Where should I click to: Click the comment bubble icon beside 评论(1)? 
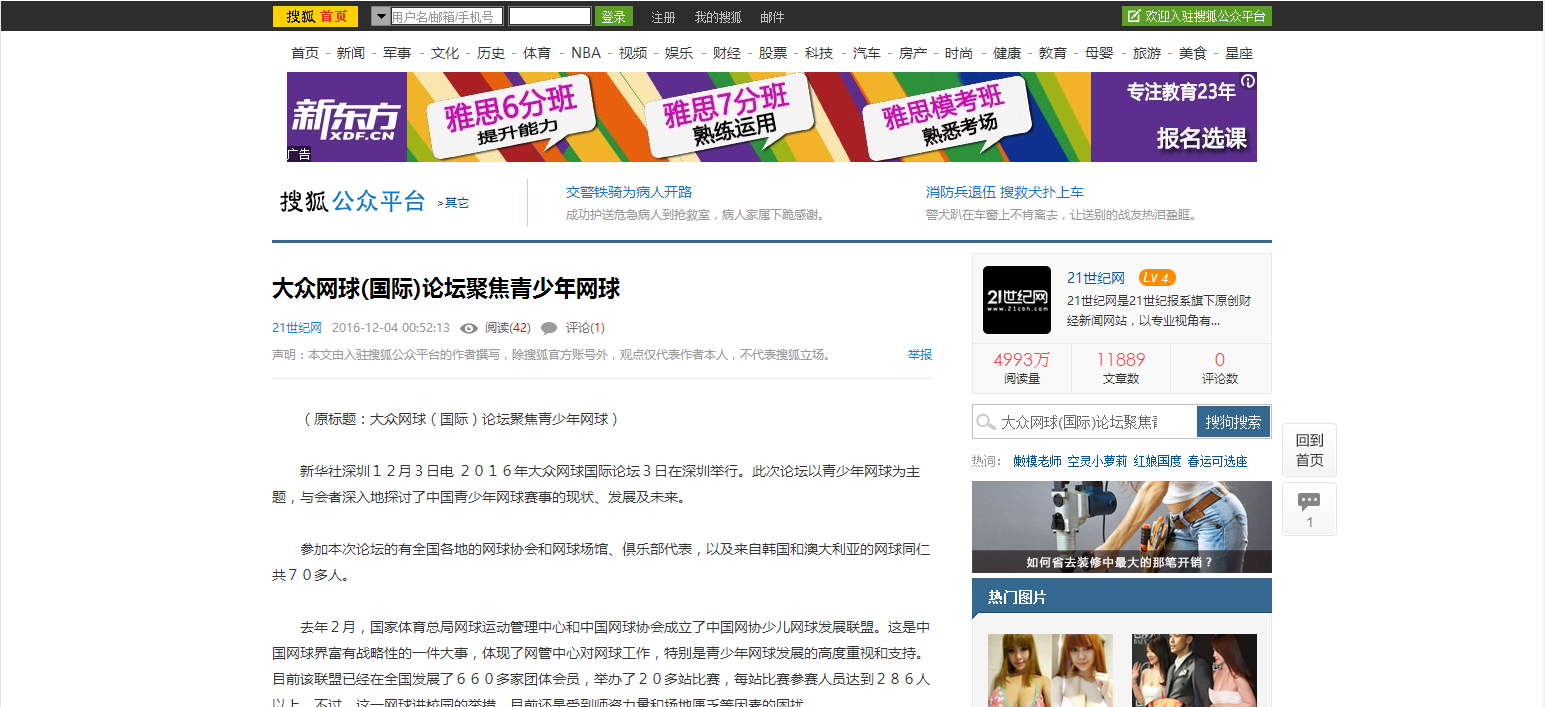pyautogui.click(x=549, y=328)
